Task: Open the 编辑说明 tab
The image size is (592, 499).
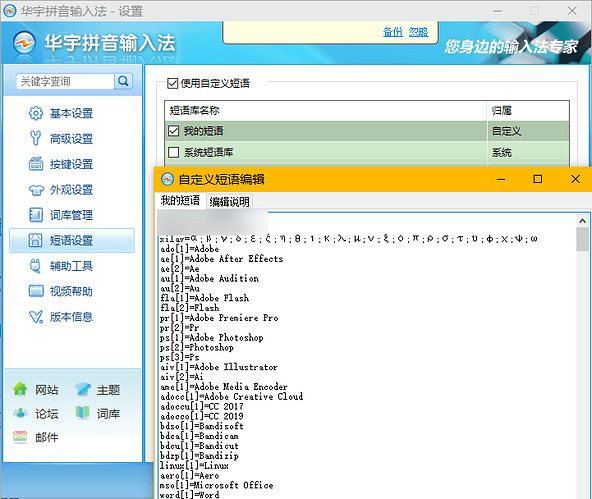Action: 229,202
